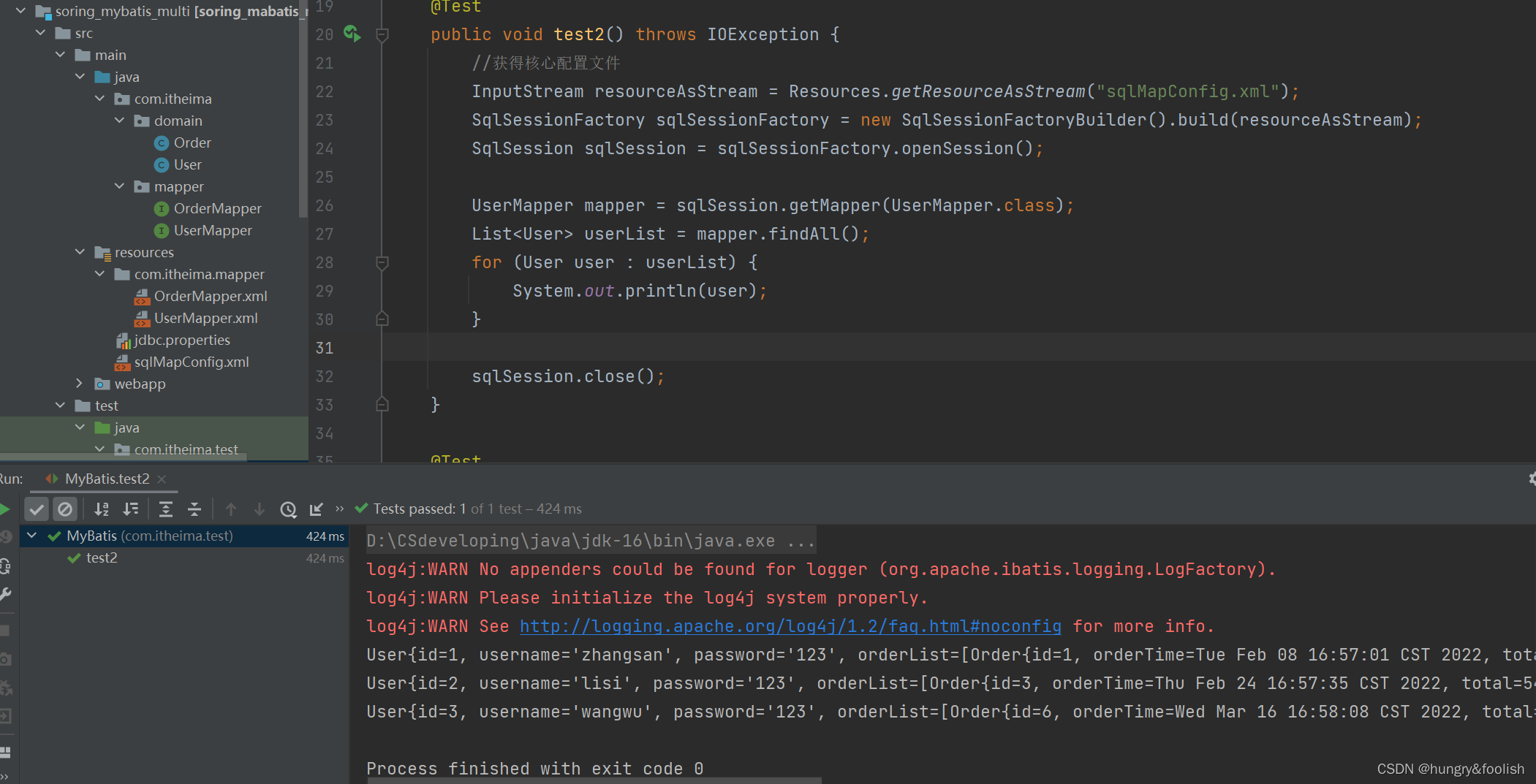Select test2 in test results tree
The height and width of the screenshot is (784, 1536).
102,557
